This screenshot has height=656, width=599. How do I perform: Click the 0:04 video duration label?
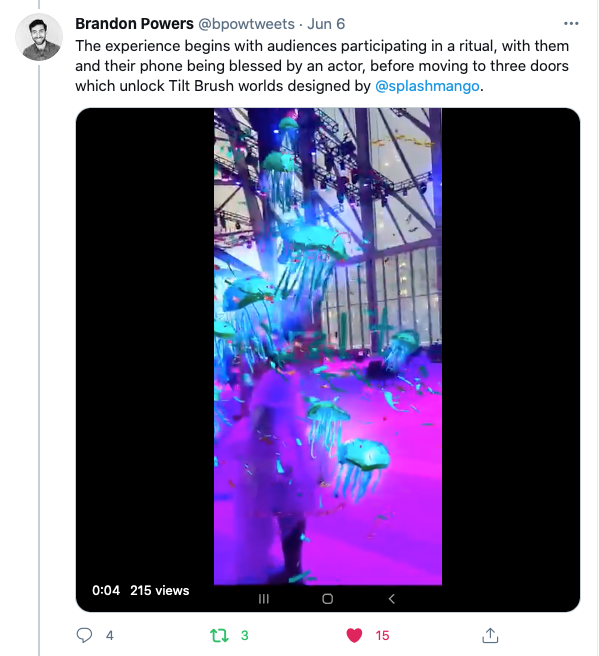point(106,590)
